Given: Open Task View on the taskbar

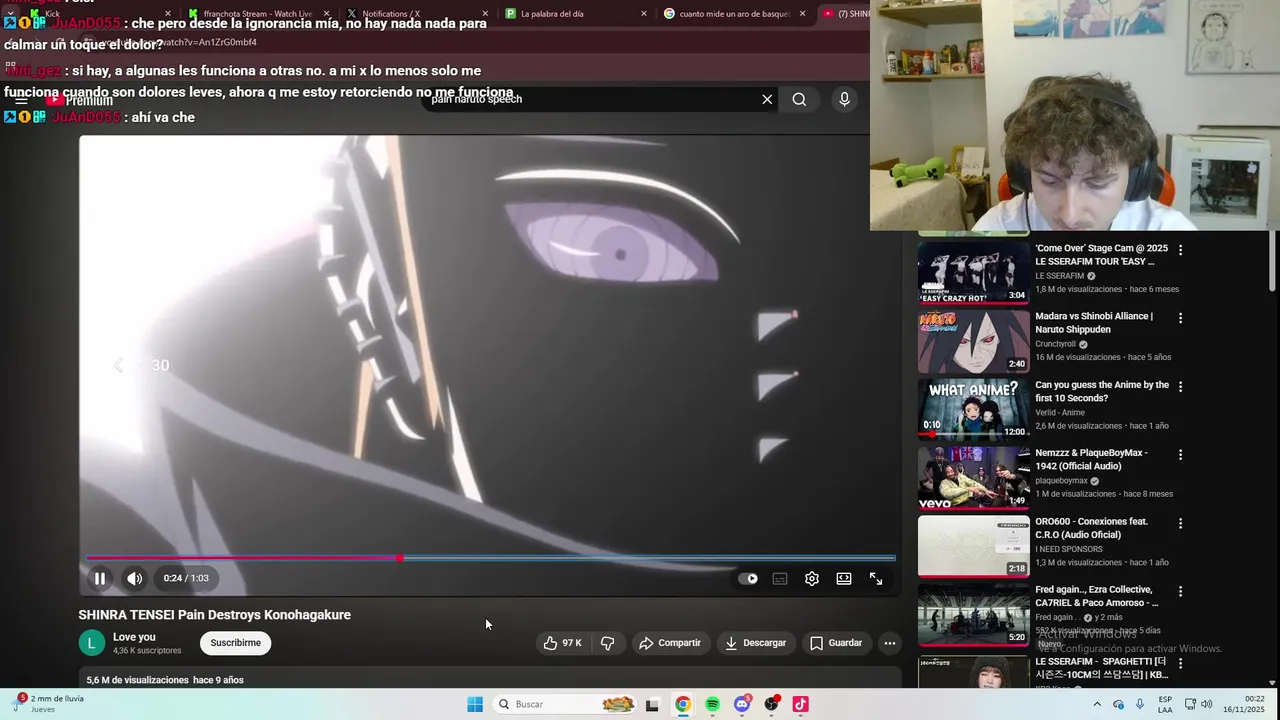Looking at the screenshot, I should 652,704.
